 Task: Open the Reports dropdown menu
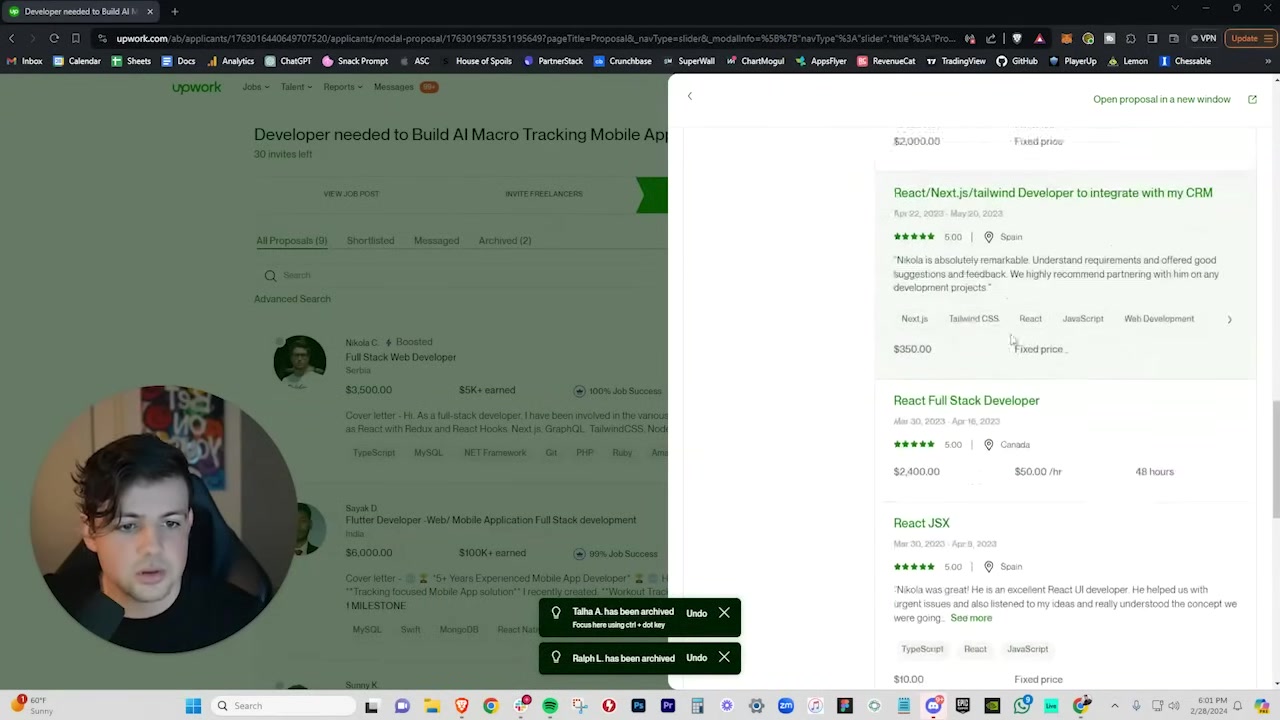(342, 87)
